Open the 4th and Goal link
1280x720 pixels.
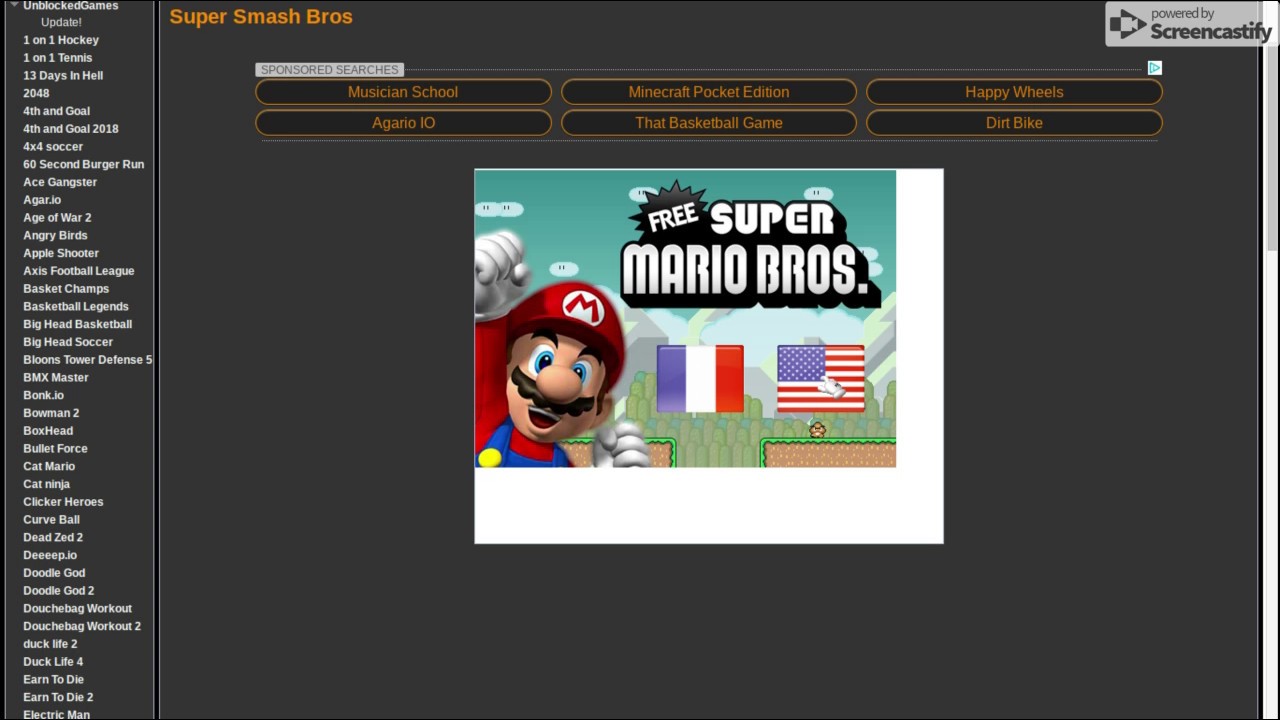[x=56, y=111]
